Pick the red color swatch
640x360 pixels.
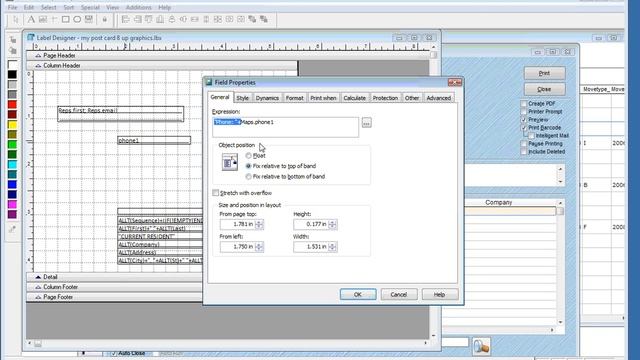[x=12, y=104]
